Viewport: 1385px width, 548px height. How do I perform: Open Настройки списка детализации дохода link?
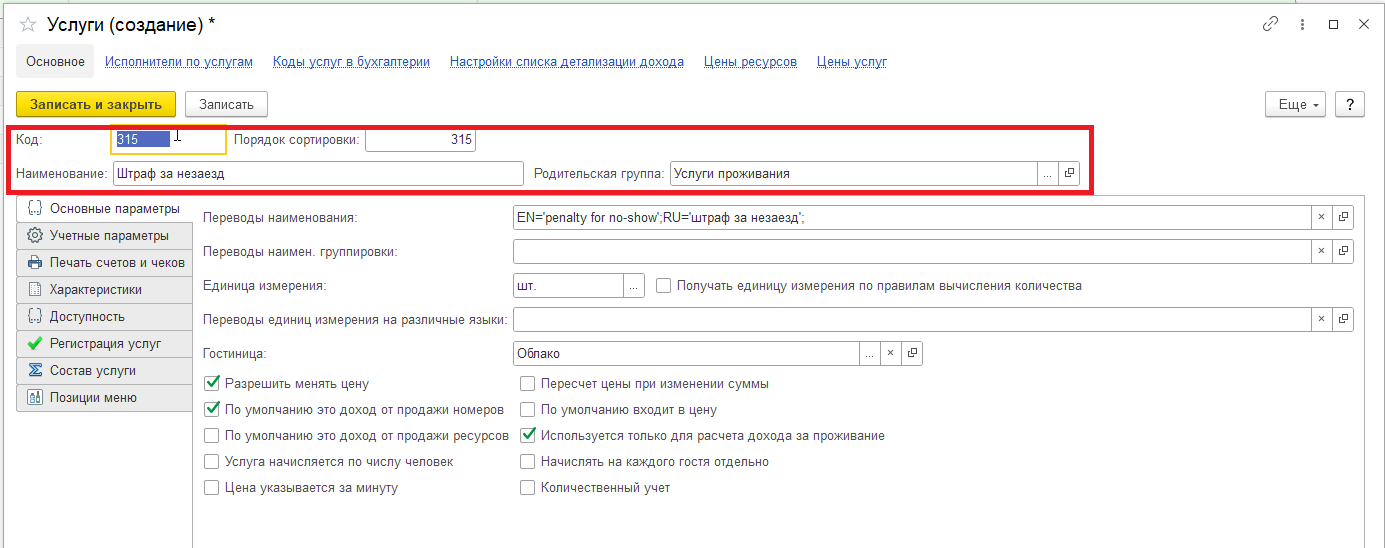coord(567,62)
